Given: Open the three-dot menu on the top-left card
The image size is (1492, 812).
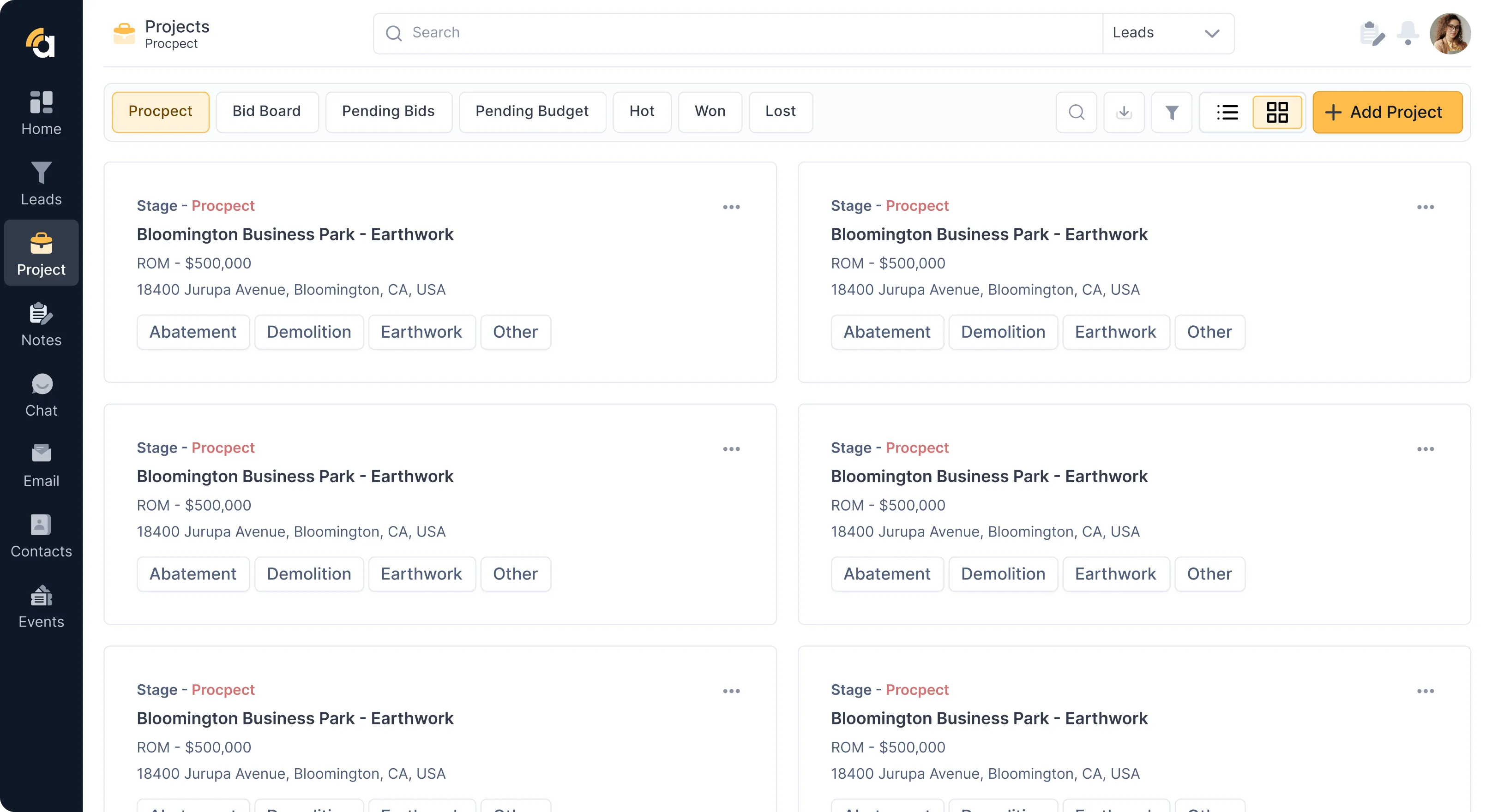Looking at the screenshot, I should pos(732,207).
